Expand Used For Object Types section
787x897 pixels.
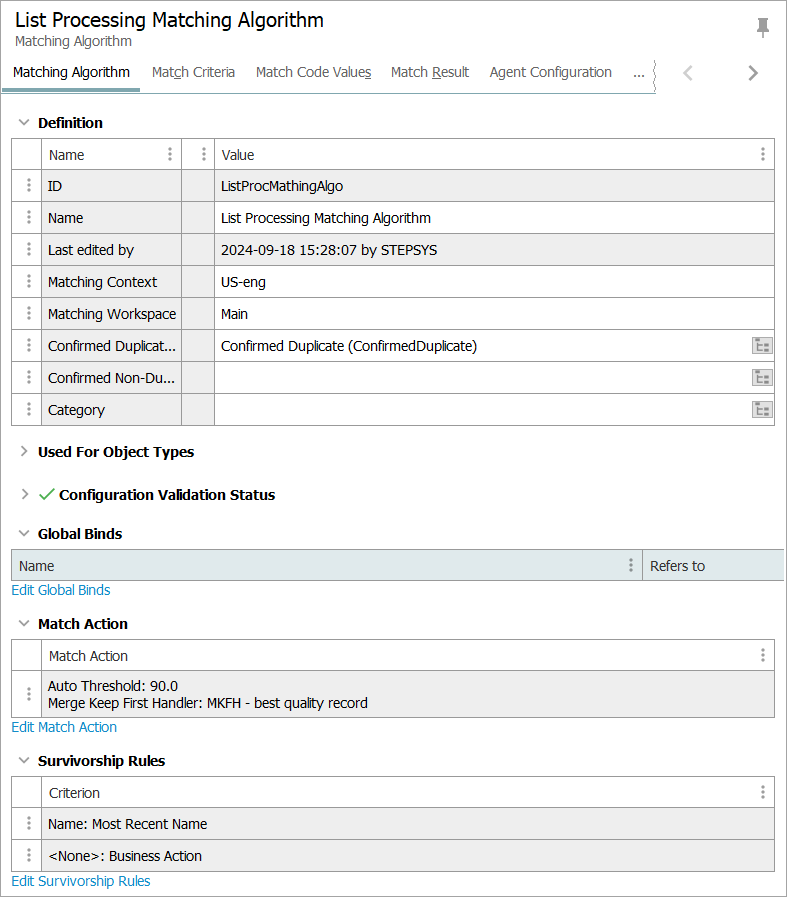coord(24,452)
